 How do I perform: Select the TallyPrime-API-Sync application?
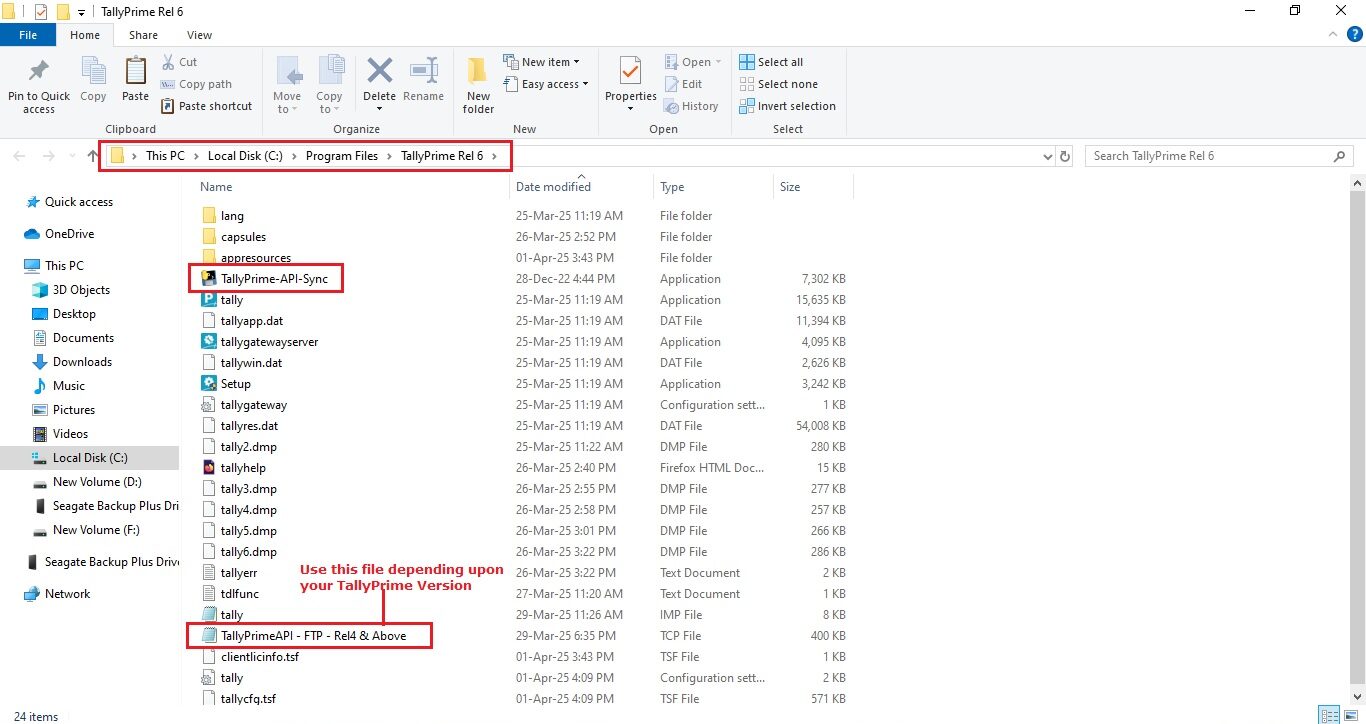click(x=265, y=279)
